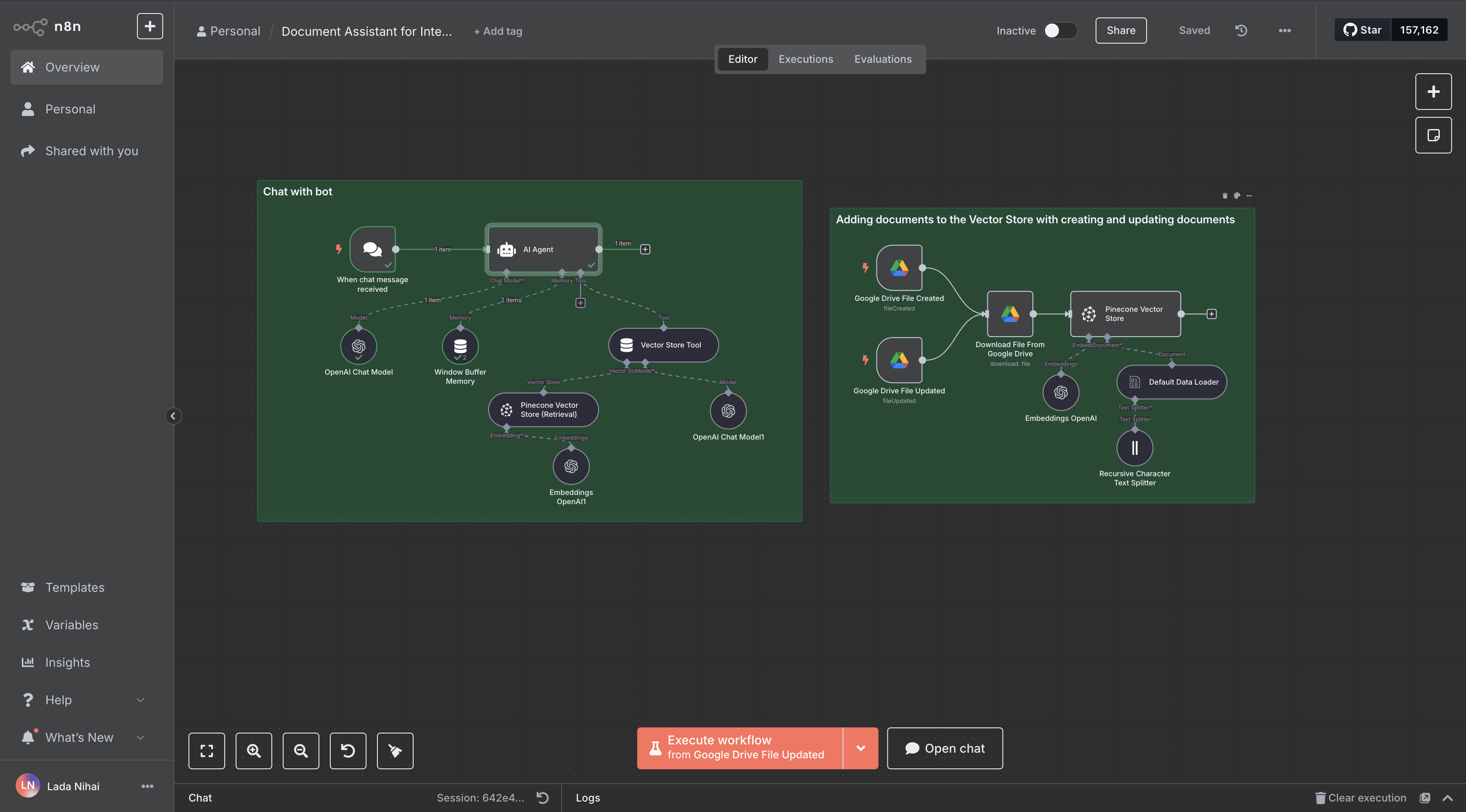Toggle the workflow Inactive switch
The image size is (1466, 812).
(x=1060, y=31)
